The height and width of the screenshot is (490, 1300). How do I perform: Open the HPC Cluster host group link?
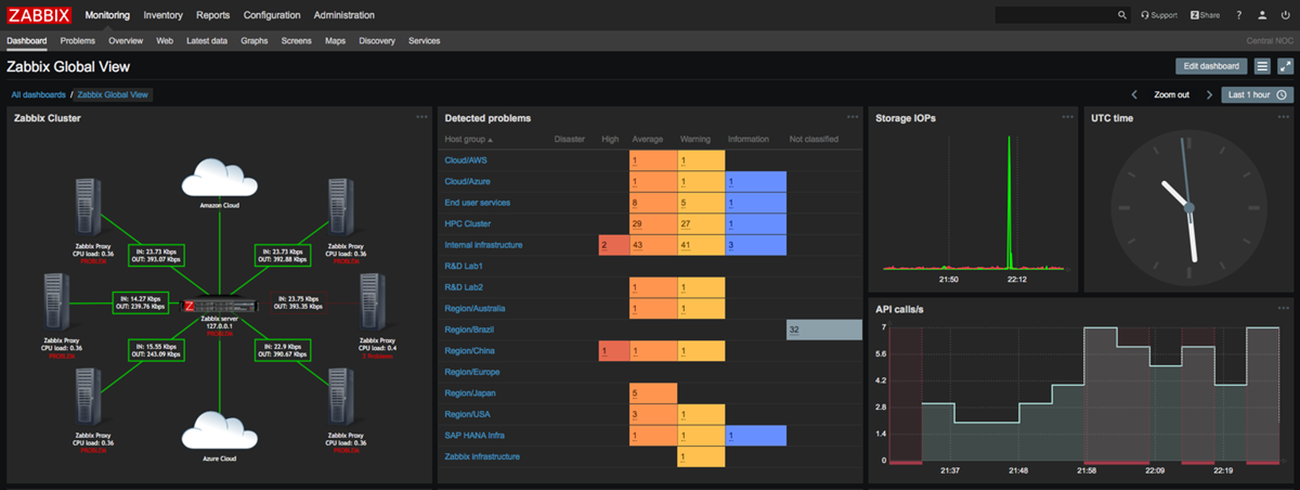[x=468, y=224]
